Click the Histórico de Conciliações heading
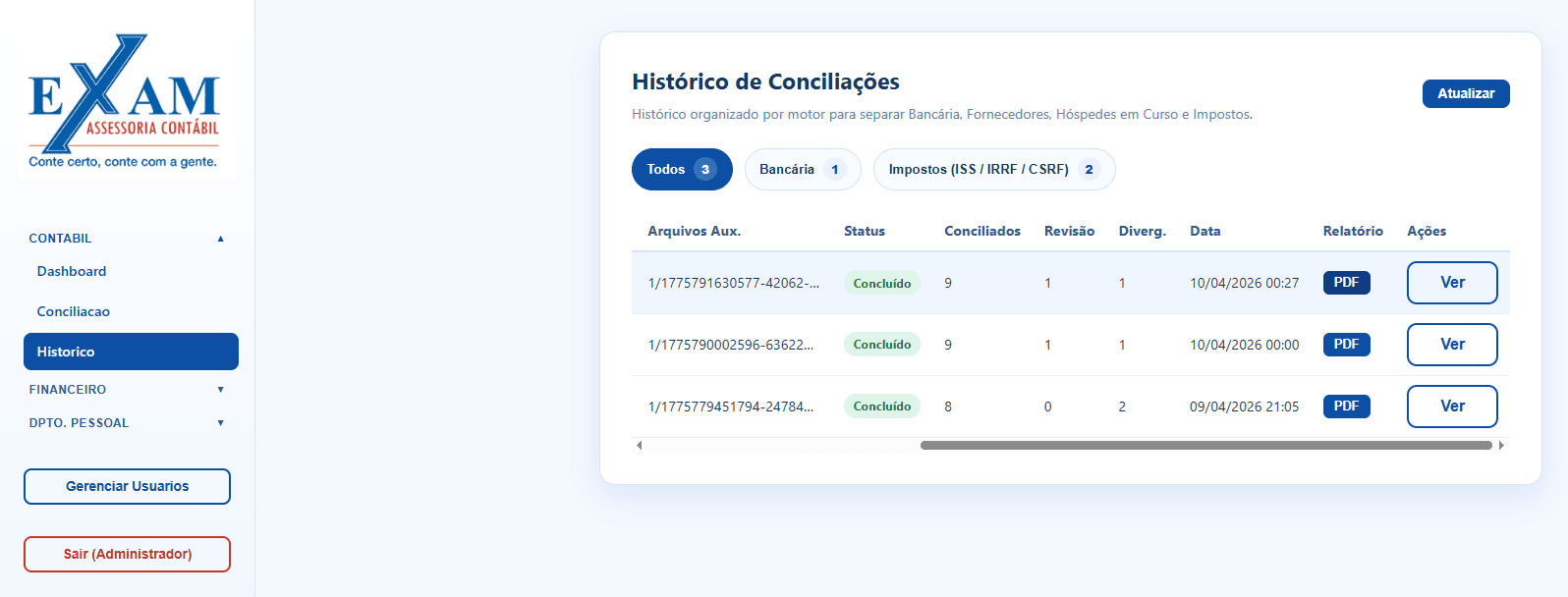 click(x=765, y=81)
